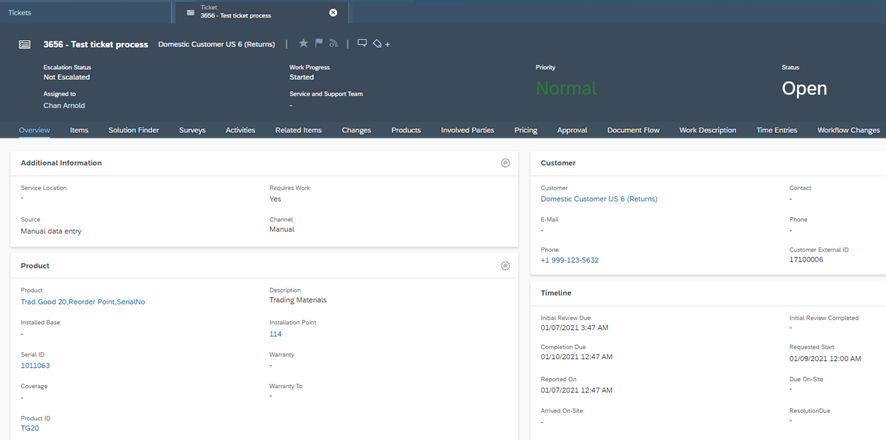Click Work Progress value Started
The height and width of the screenshot is (440, 886).
point(302,77)
